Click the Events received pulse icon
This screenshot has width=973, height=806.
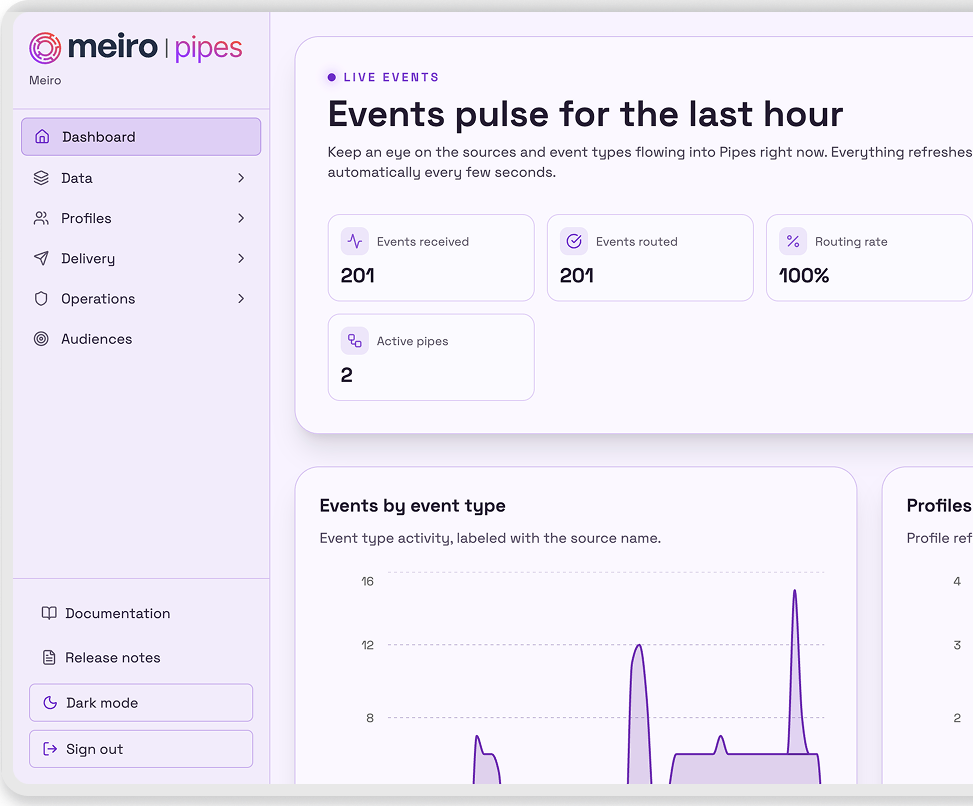[x=355, y=241]
